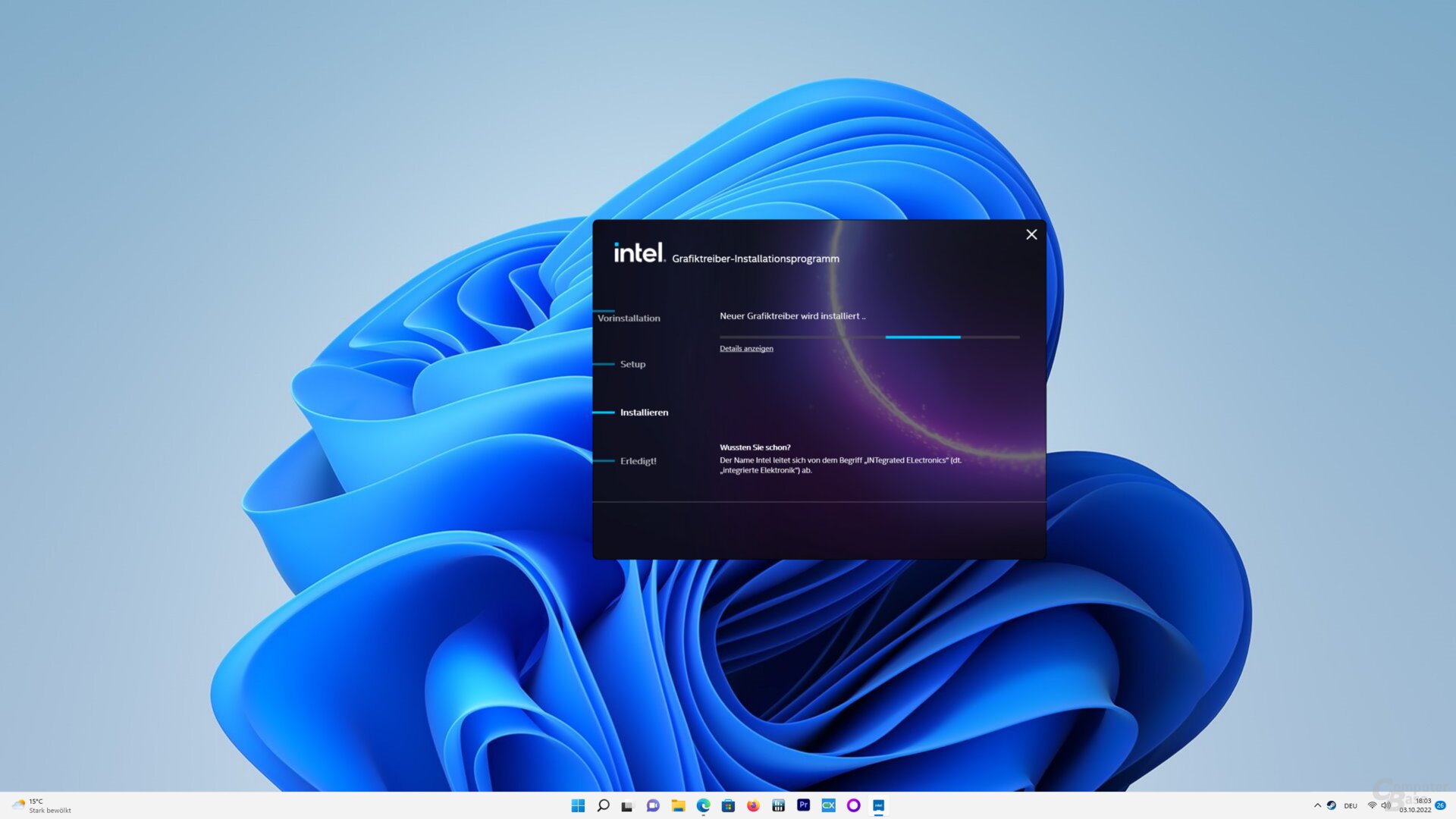Select the Intel installer taskbar icon
The width and height of the screenshot is (1456, 819).
(x=878, y=805)
